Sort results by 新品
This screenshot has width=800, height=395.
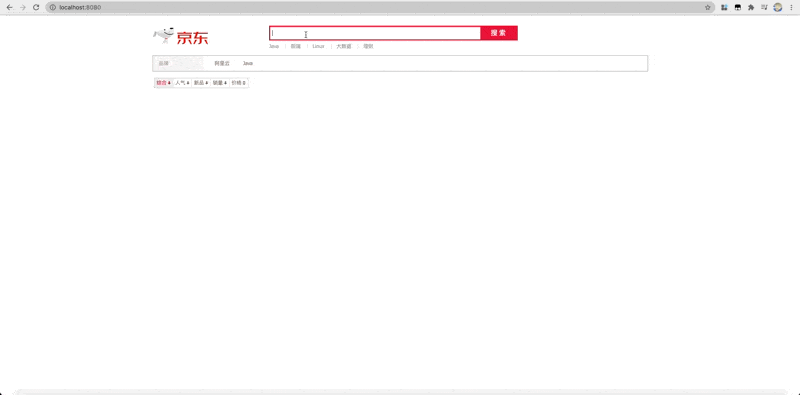coord(201,83)
